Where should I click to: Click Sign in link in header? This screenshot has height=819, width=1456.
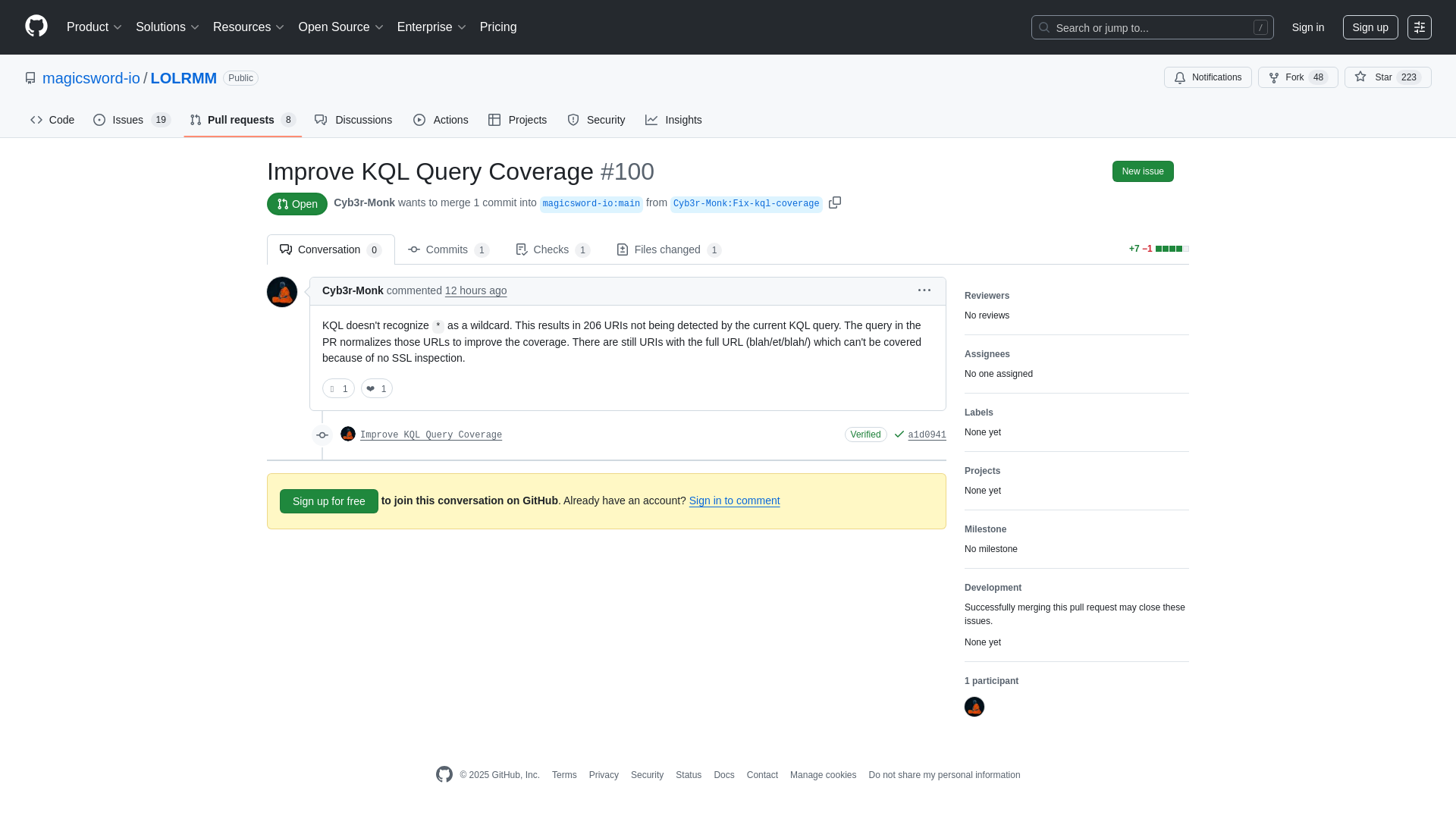click(1308, 27)
